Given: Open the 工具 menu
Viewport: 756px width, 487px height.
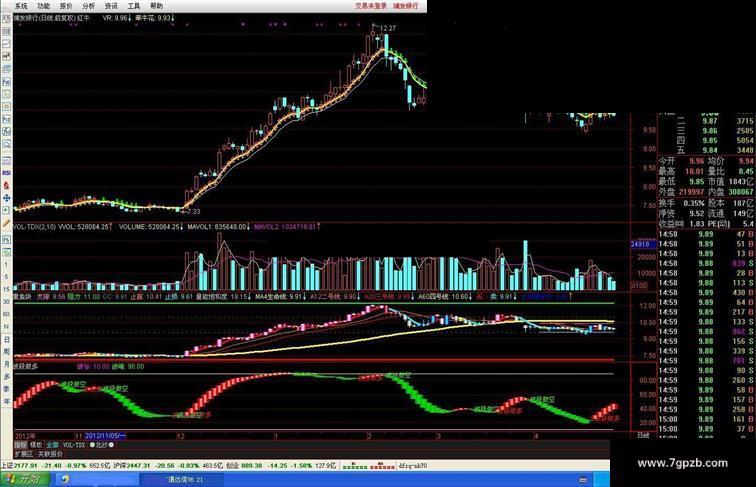Looking at the screenshot, I should (134, 6).
